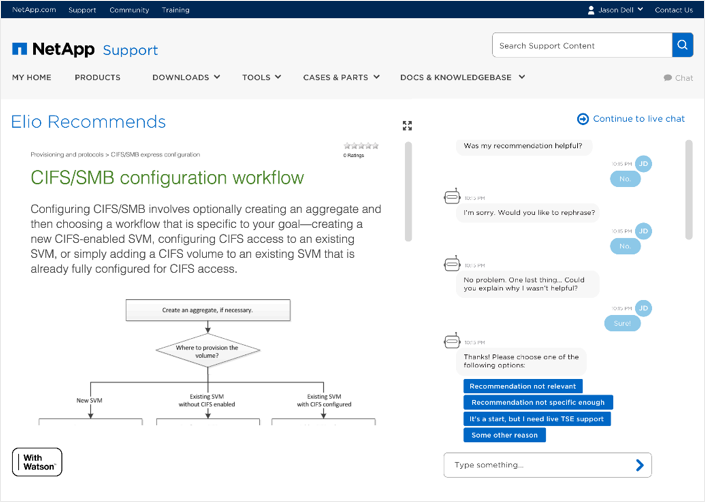Click the "I'm sorry. Would you like to rephrase?" message
The image size is (705, 502).
pyautogui.click(x=529, y=213)
